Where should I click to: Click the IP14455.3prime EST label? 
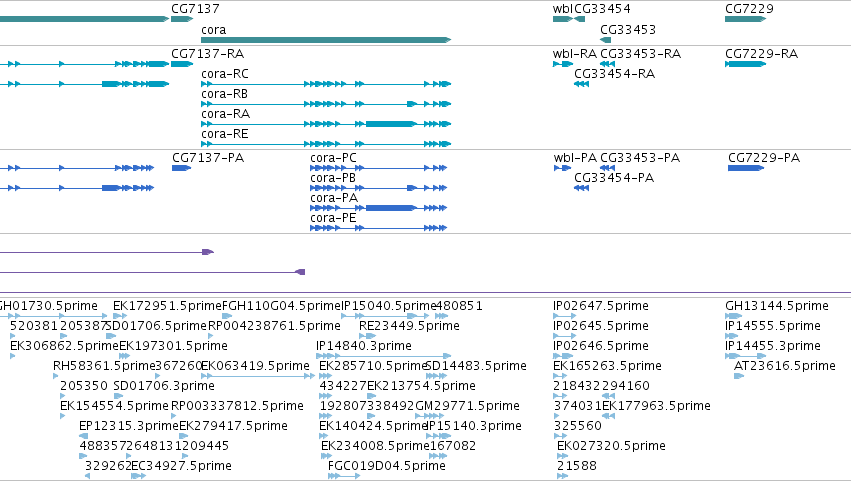tap(773, 346)
